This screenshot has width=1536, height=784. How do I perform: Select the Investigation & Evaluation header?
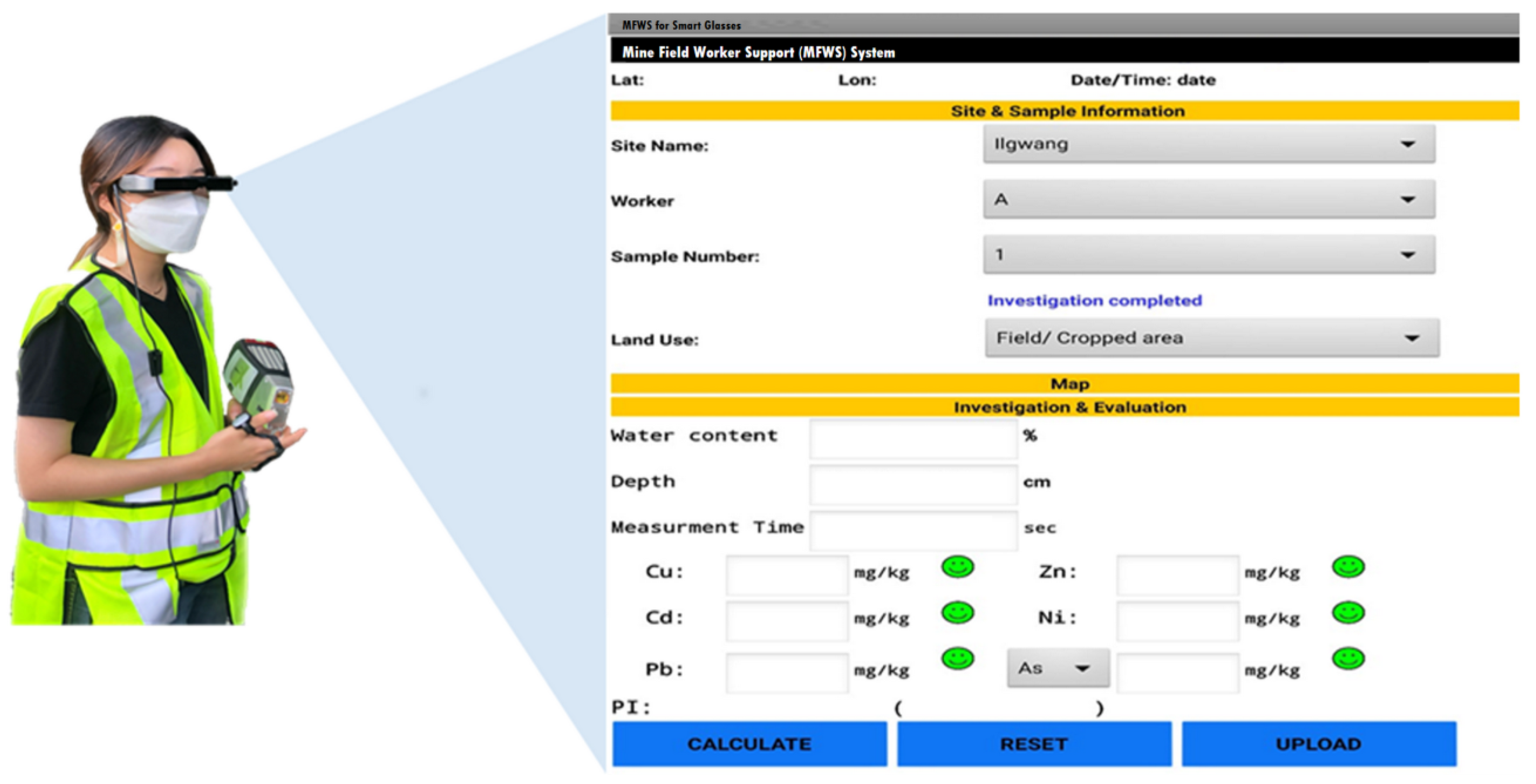(1065, 408)
